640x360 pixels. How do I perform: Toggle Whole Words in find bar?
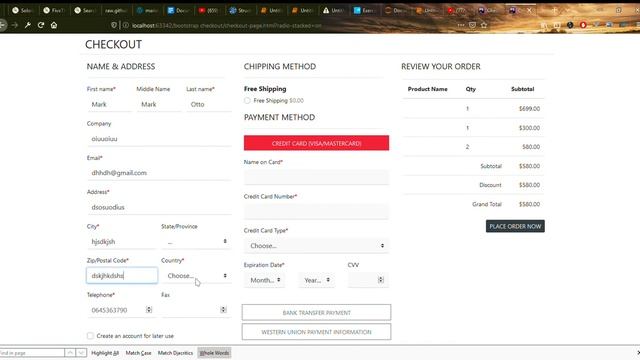pos(214,353)
